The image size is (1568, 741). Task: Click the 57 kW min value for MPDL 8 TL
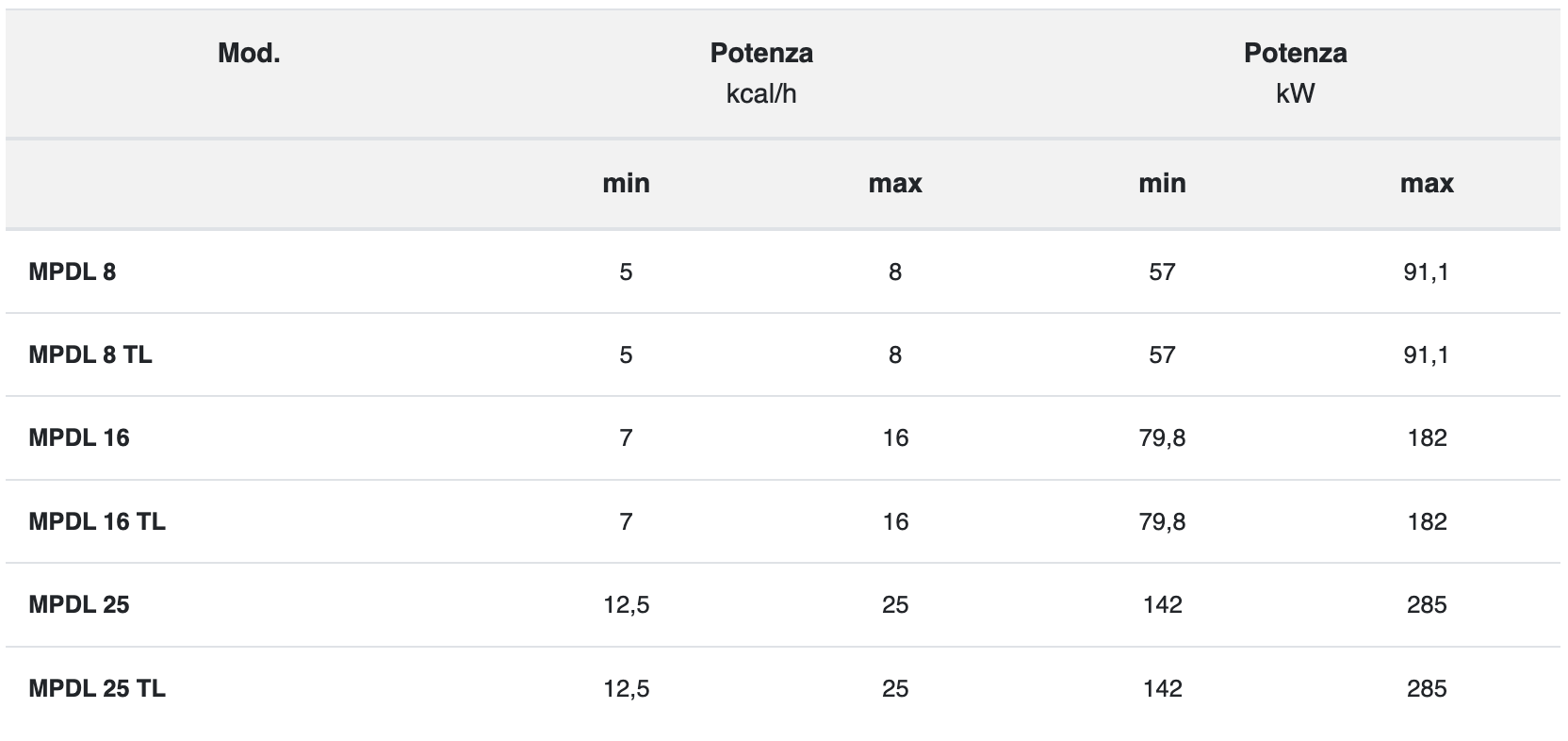[x=1162, y=355]
